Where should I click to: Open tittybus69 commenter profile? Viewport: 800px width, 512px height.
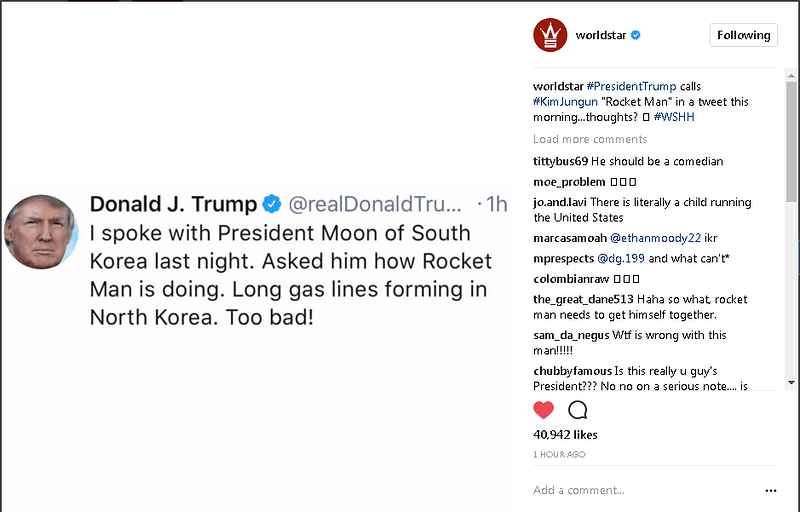(x=560, y=161)
